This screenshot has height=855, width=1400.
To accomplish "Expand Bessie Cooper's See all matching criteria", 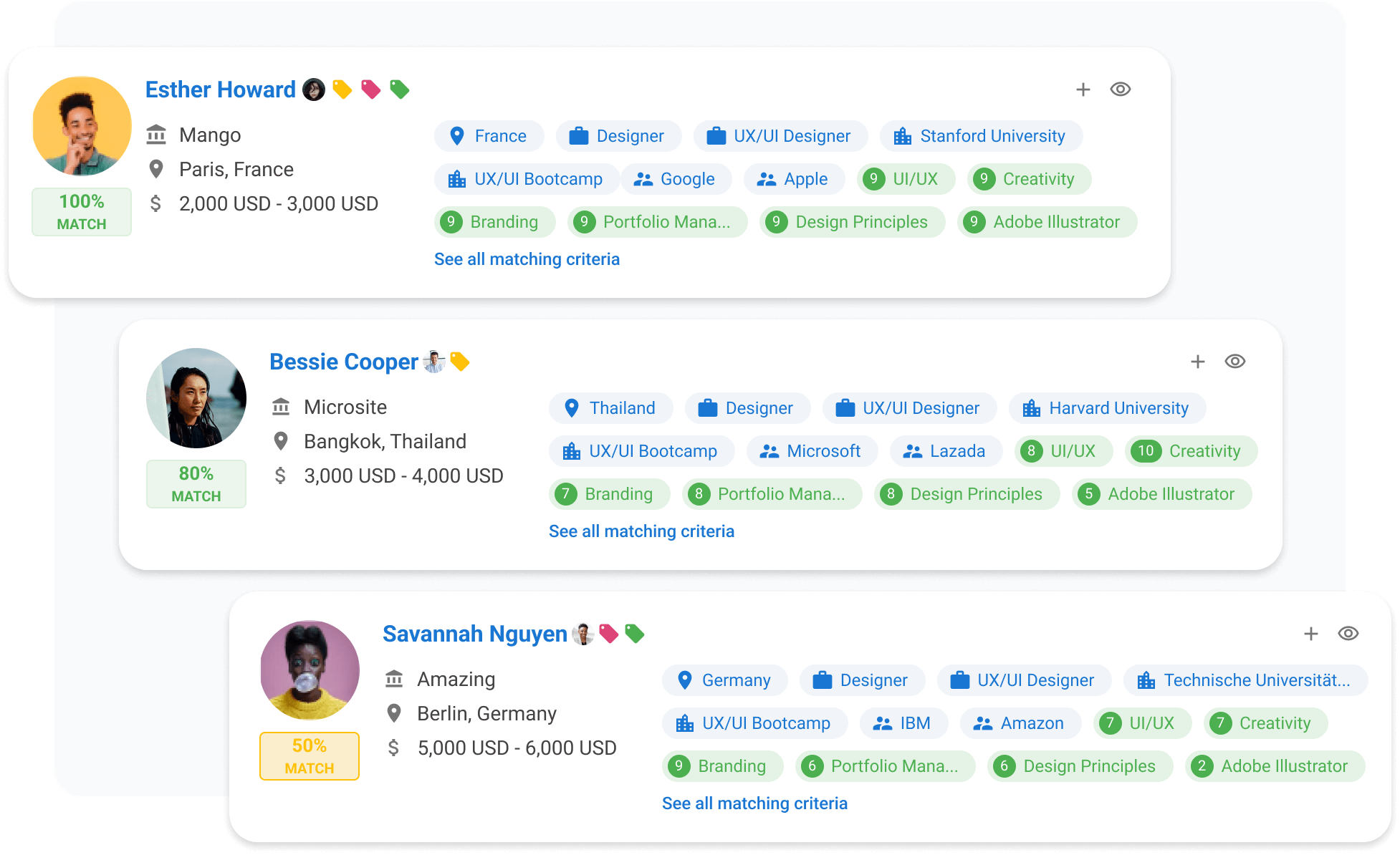I will [x=641, y=531].
